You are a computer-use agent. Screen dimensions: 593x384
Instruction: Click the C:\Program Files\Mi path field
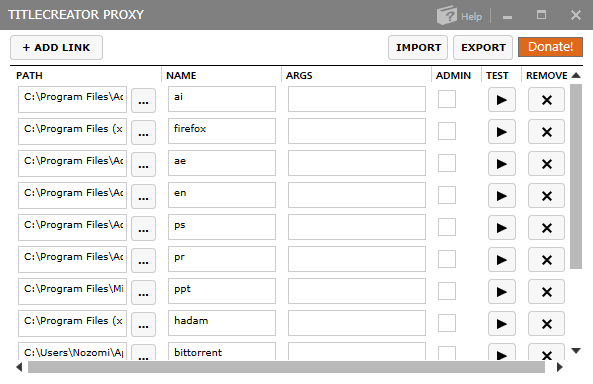72,291
